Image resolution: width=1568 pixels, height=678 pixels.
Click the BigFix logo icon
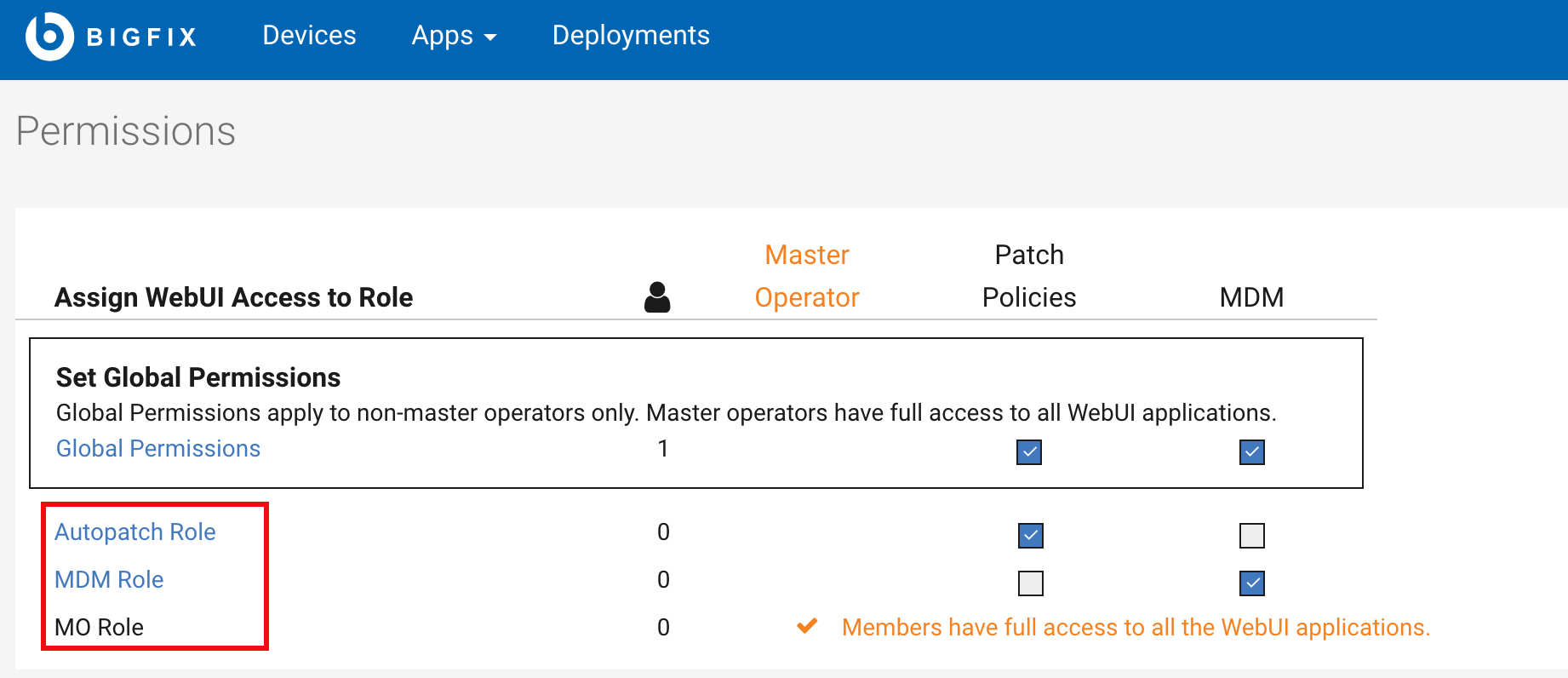pos(49,37)
